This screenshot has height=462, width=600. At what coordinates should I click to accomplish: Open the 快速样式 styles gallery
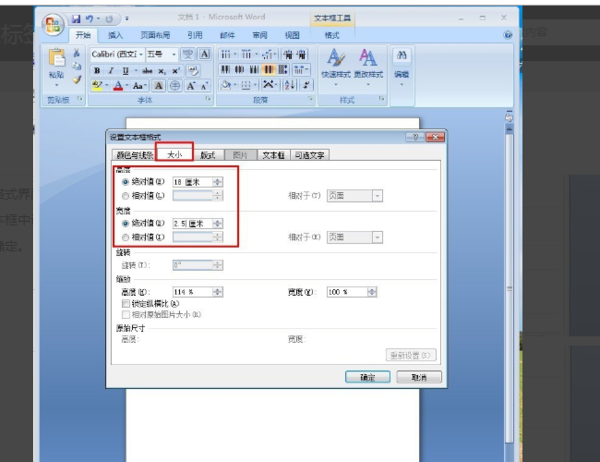tap(336, 67)
